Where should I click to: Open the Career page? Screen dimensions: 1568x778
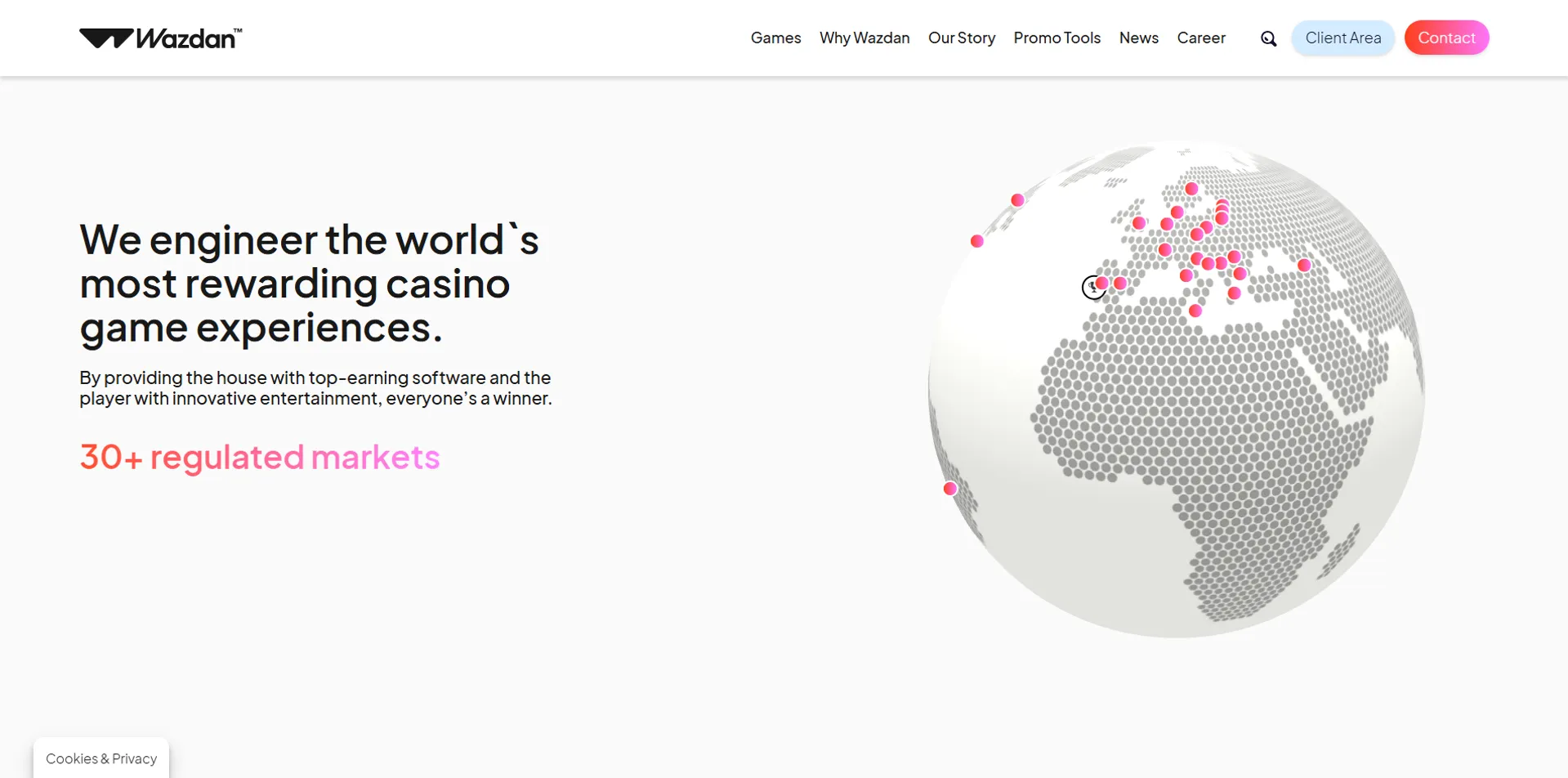pyautogui.click(x=1200, y=38)
